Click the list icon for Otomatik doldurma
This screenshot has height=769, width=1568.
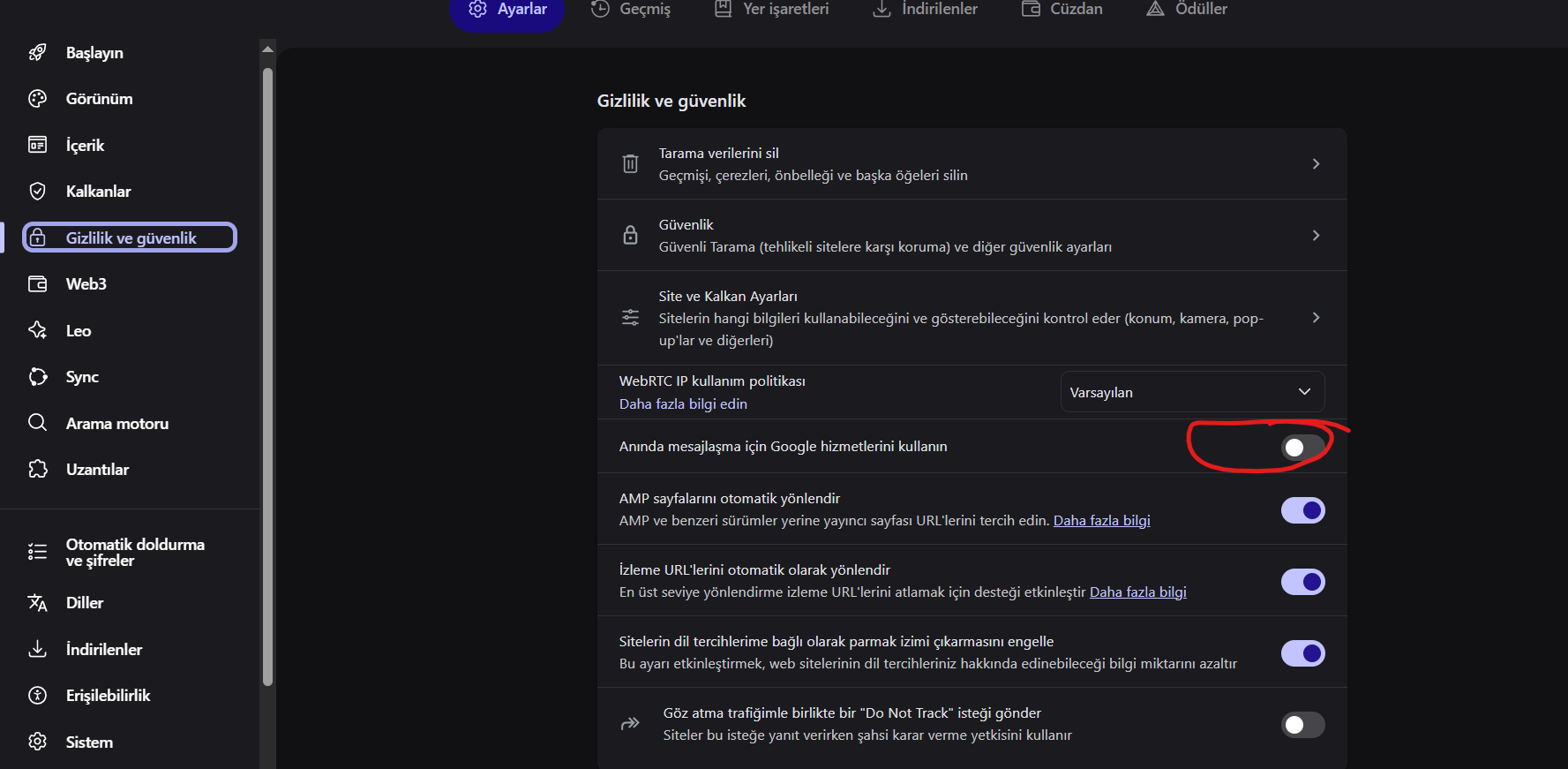(x=37, y=552)
